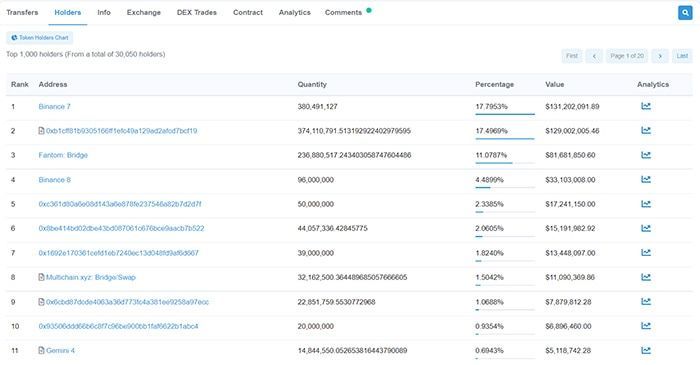The height and width of the screenshot is (365, 700).
Task: Click quantity value 380,491,127
Action: 317,107
